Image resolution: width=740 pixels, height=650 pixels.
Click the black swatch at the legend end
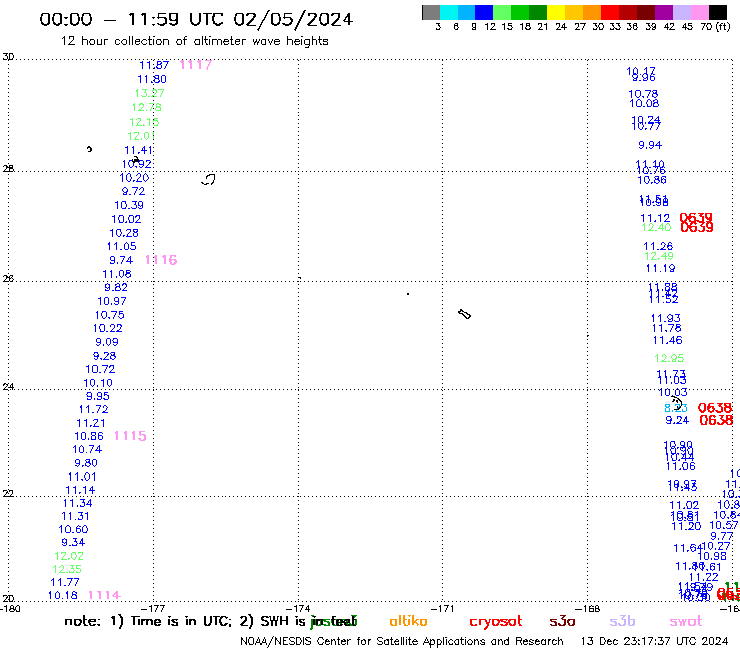[718, 12]
